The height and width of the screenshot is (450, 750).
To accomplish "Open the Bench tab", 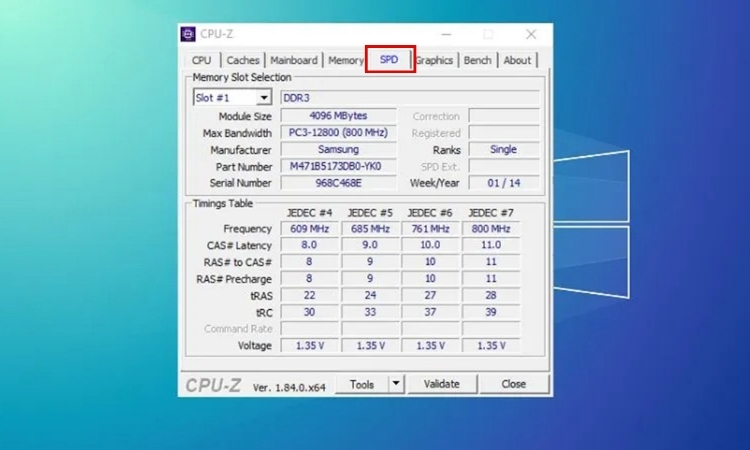I will tap(477, 60).
